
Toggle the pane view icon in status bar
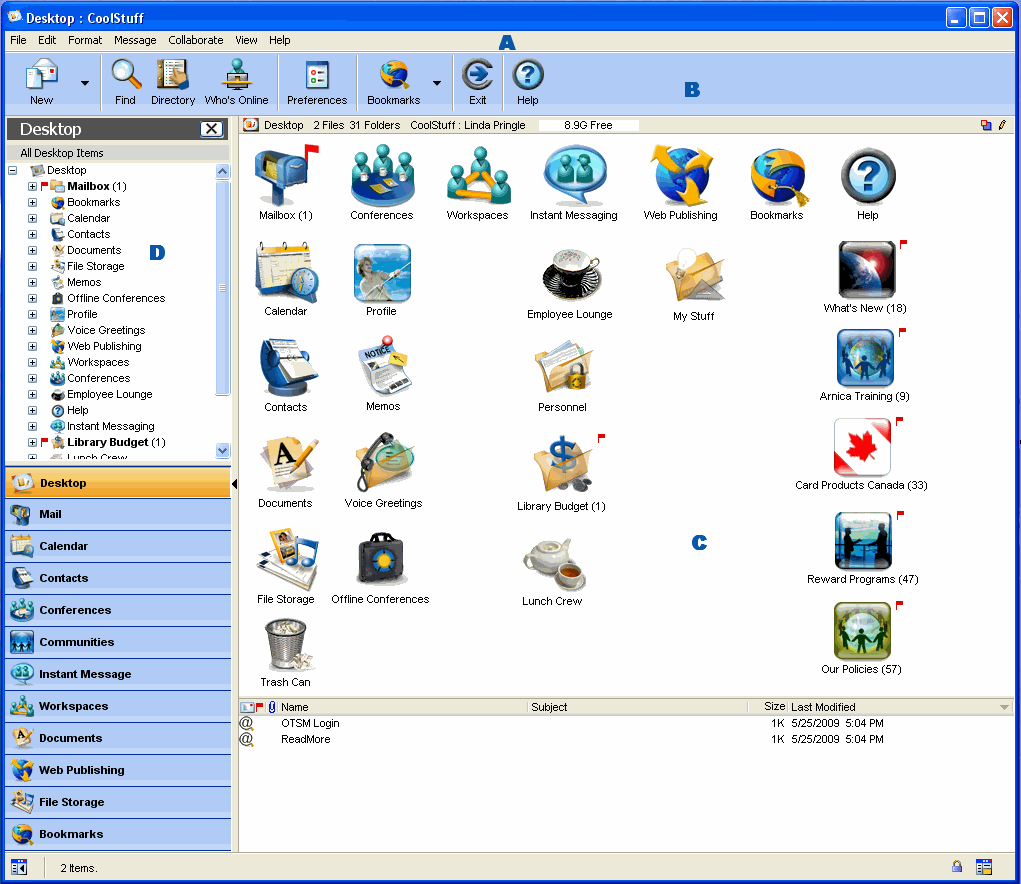(19, 867)
